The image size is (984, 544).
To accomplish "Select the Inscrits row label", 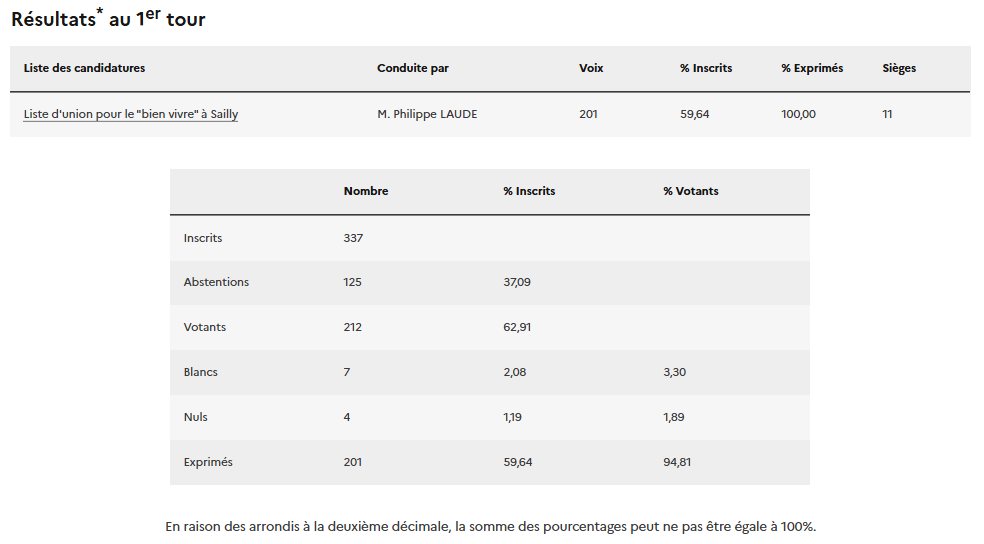I will tap(203, 238).
